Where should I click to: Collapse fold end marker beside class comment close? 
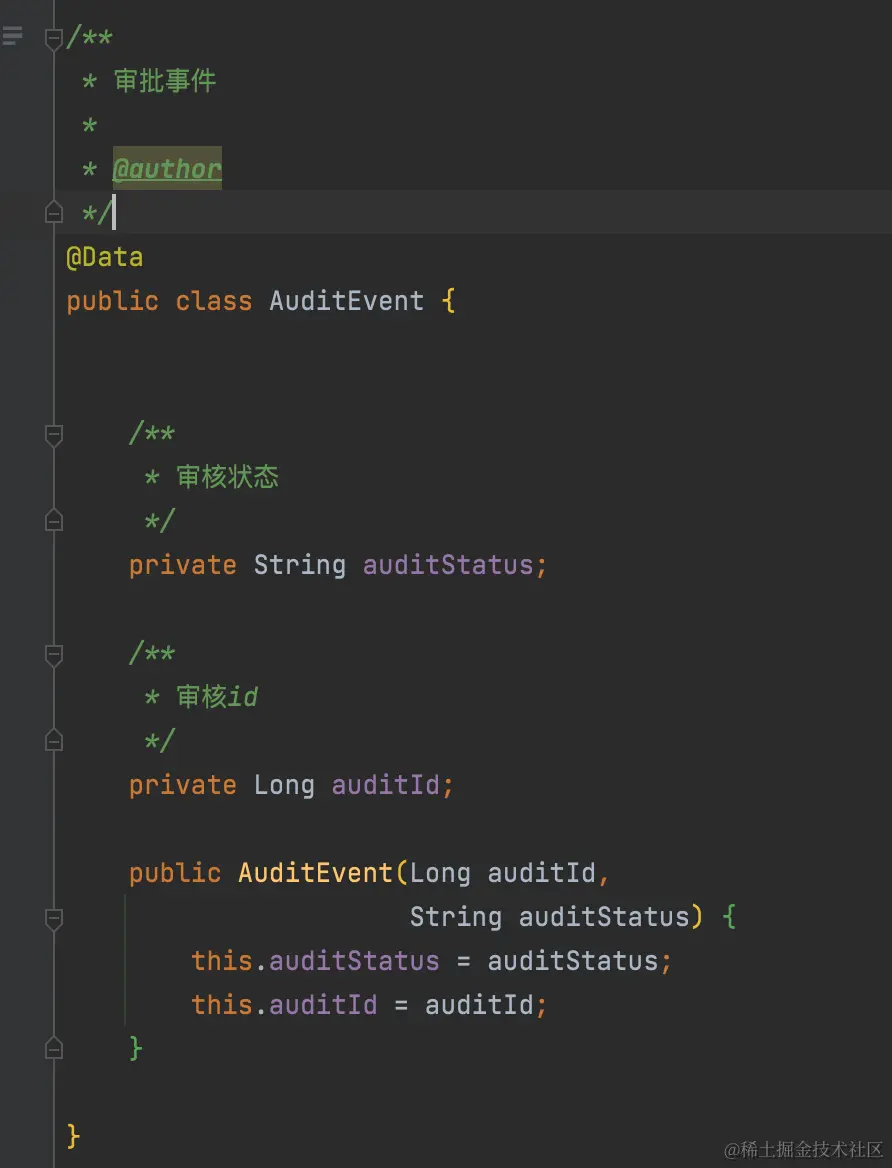[54, 212]
